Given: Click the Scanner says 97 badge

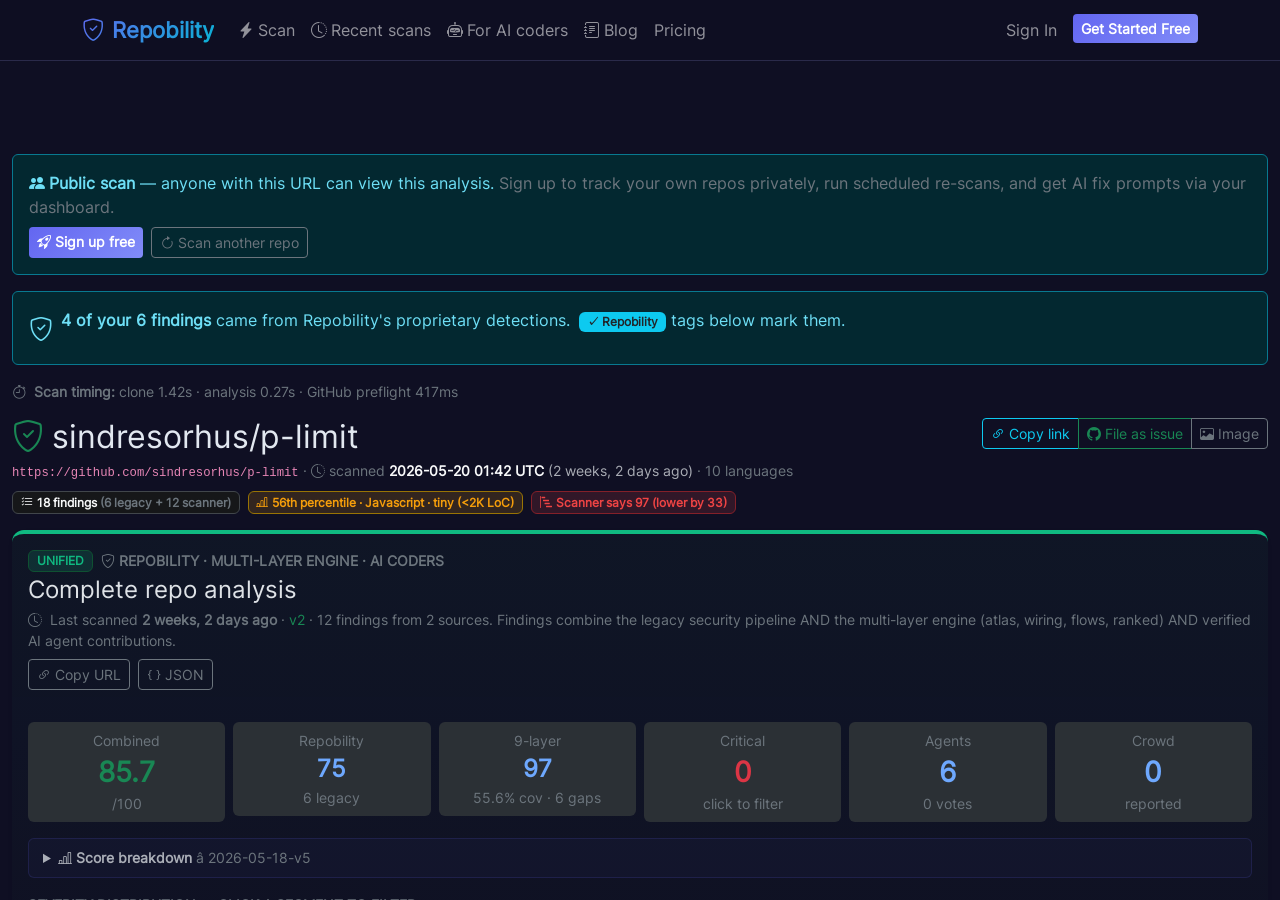Looking at the screenshot, I should click(633, 502).
